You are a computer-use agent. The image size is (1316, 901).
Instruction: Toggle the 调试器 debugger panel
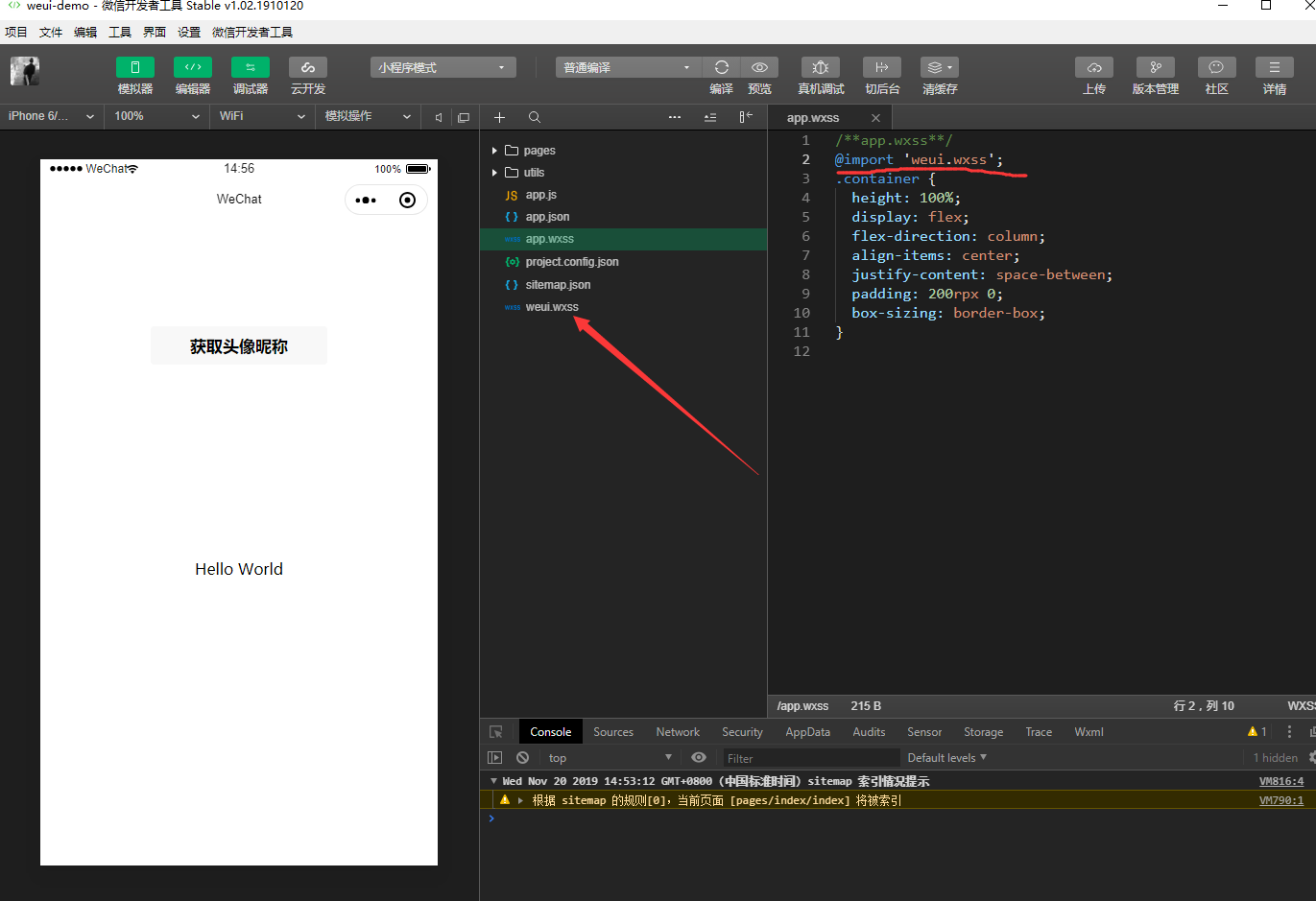251,67
